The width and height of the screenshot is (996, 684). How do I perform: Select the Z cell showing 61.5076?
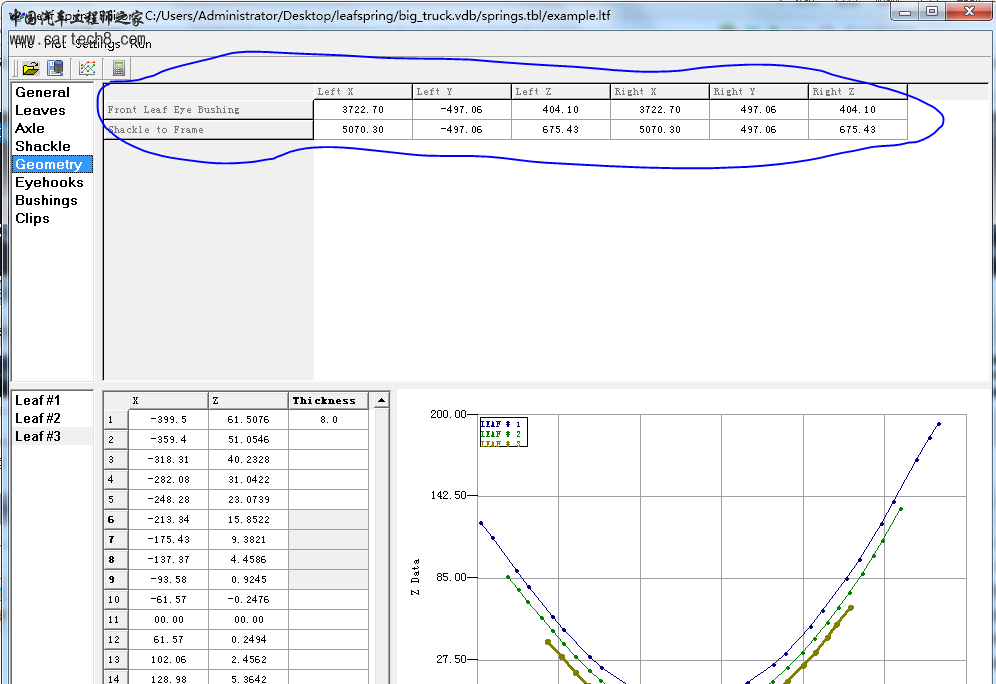248,419
